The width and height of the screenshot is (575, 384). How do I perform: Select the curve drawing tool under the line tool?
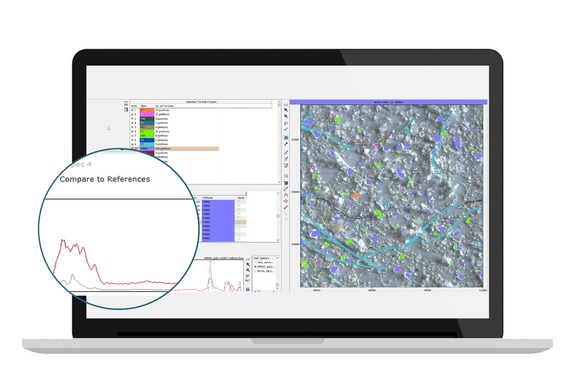(286, 195)
